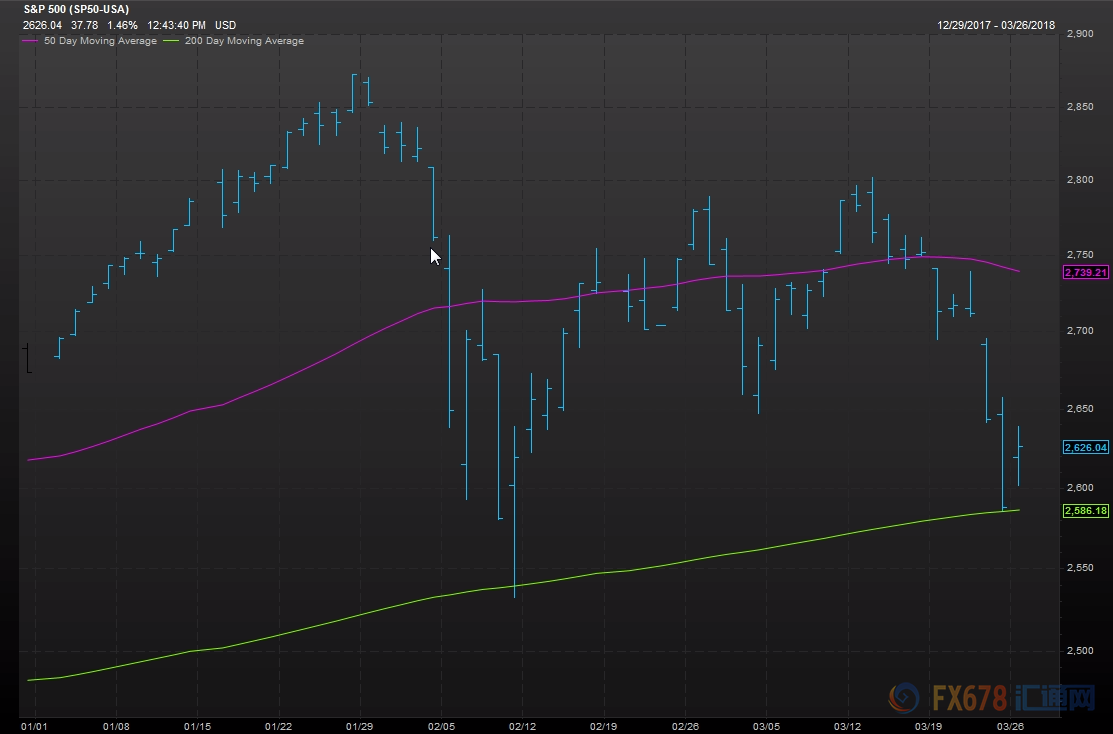This screenshot has height=734, width=1113.
Task: Click the 2,500 label on the price axis
Action: (1080, 650)
